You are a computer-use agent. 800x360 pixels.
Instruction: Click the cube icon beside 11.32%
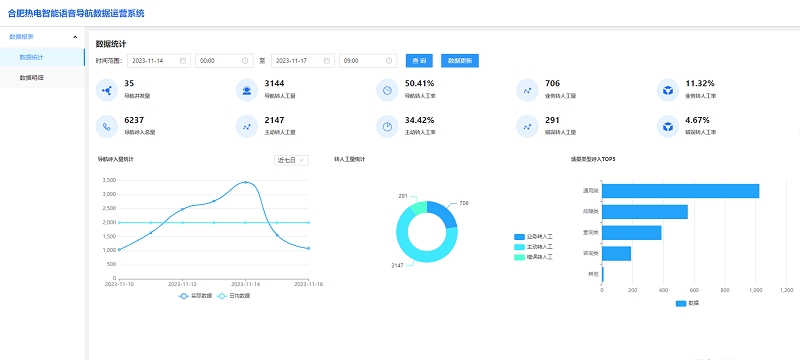pos(668,91)
